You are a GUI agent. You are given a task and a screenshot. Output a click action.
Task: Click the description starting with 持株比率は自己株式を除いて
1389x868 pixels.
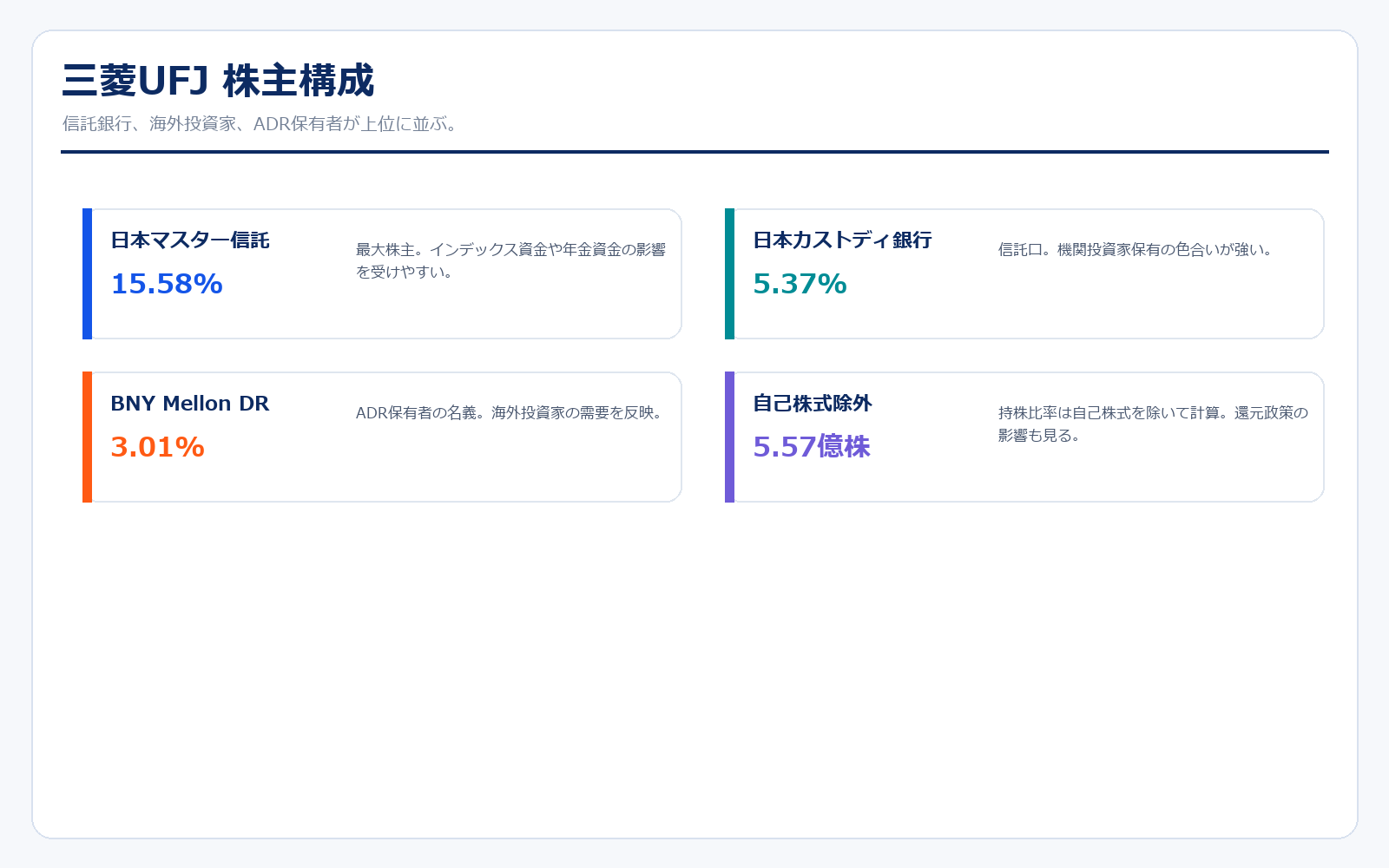coord(1153,424)
